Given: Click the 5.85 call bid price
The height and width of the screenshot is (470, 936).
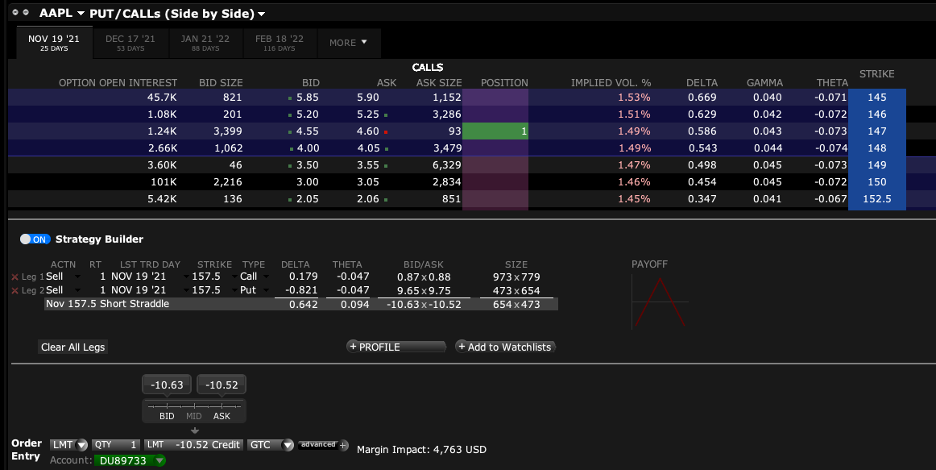Looking at the screenshot, I should pyautogui.click(x=307, y=97).
